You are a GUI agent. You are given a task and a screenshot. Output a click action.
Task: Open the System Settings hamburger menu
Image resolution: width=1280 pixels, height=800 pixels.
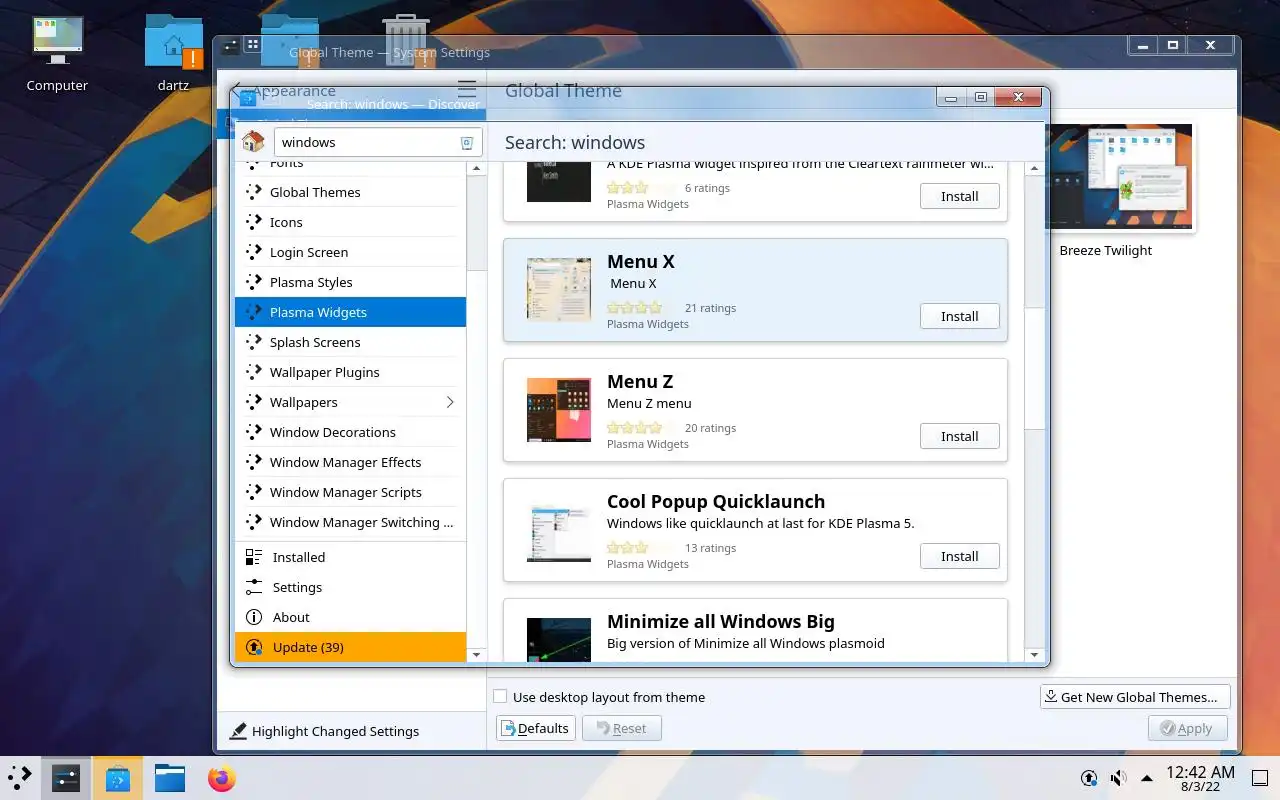[466, 90]
